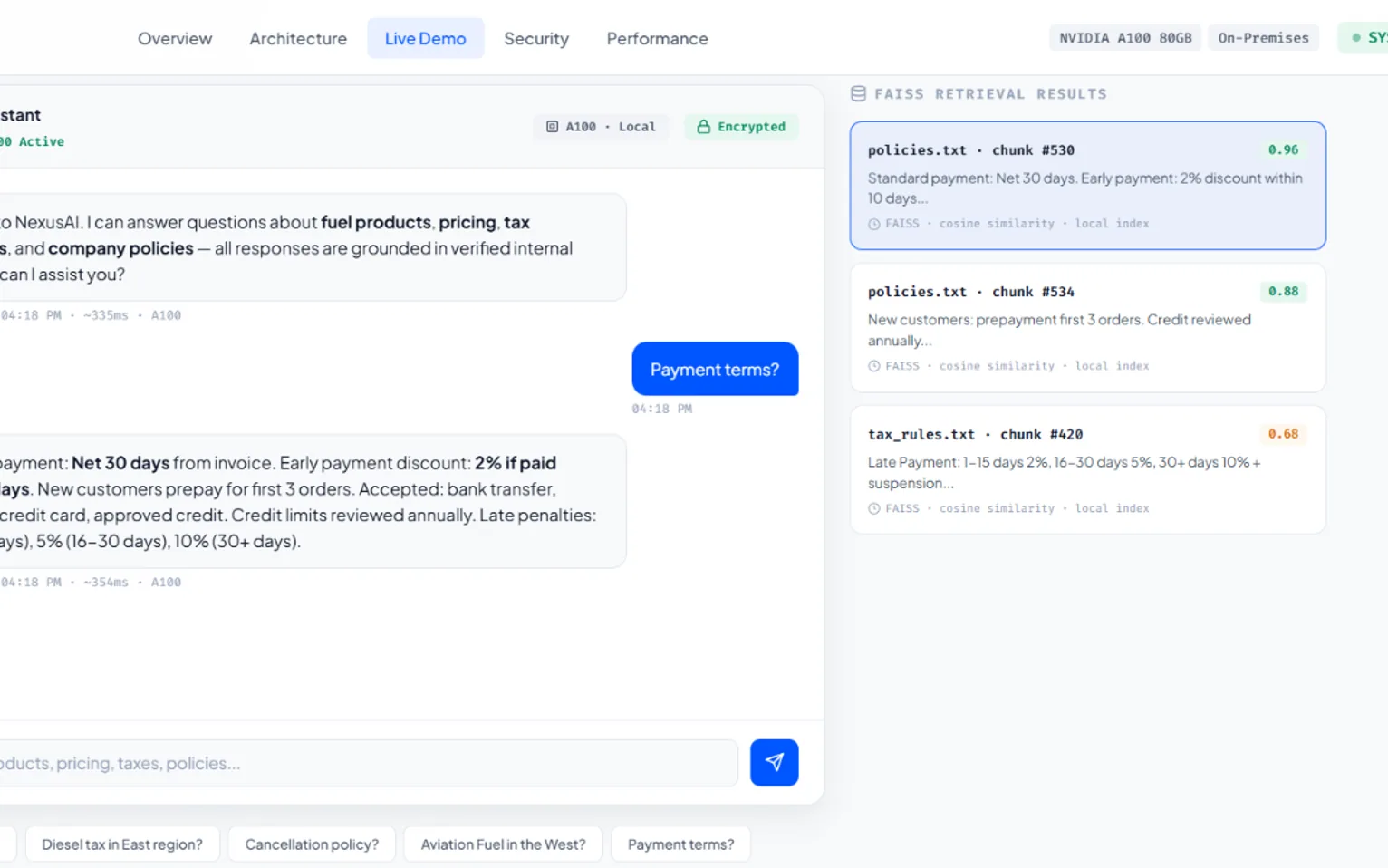This screenshot has height=868, width=1388.
Task: Click the FAISS RETRIEVAL RESULTS heading
Action: [x=990, y=94]
